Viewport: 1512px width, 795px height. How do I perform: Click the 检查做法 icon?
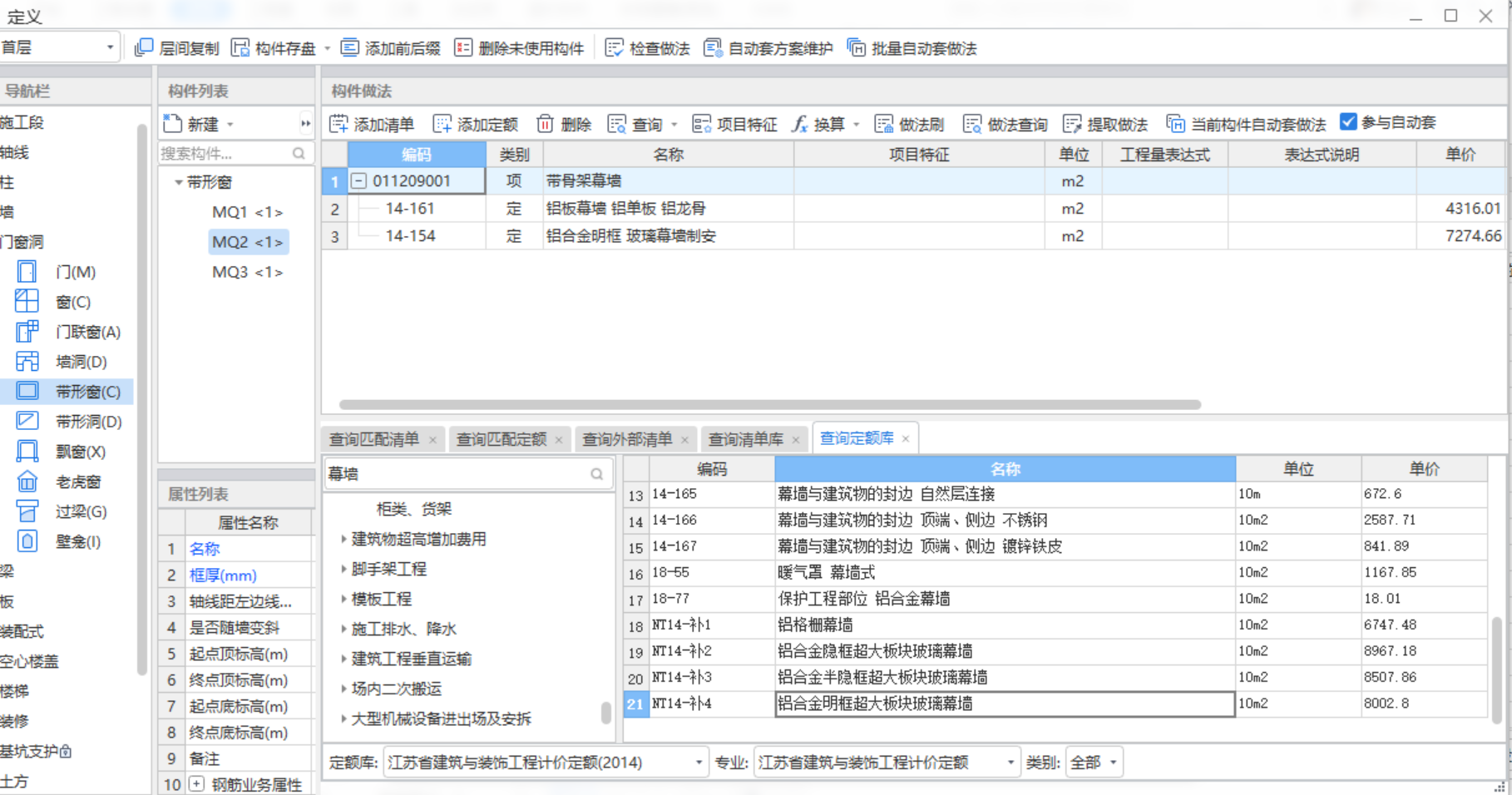click(x=615, y=48)
